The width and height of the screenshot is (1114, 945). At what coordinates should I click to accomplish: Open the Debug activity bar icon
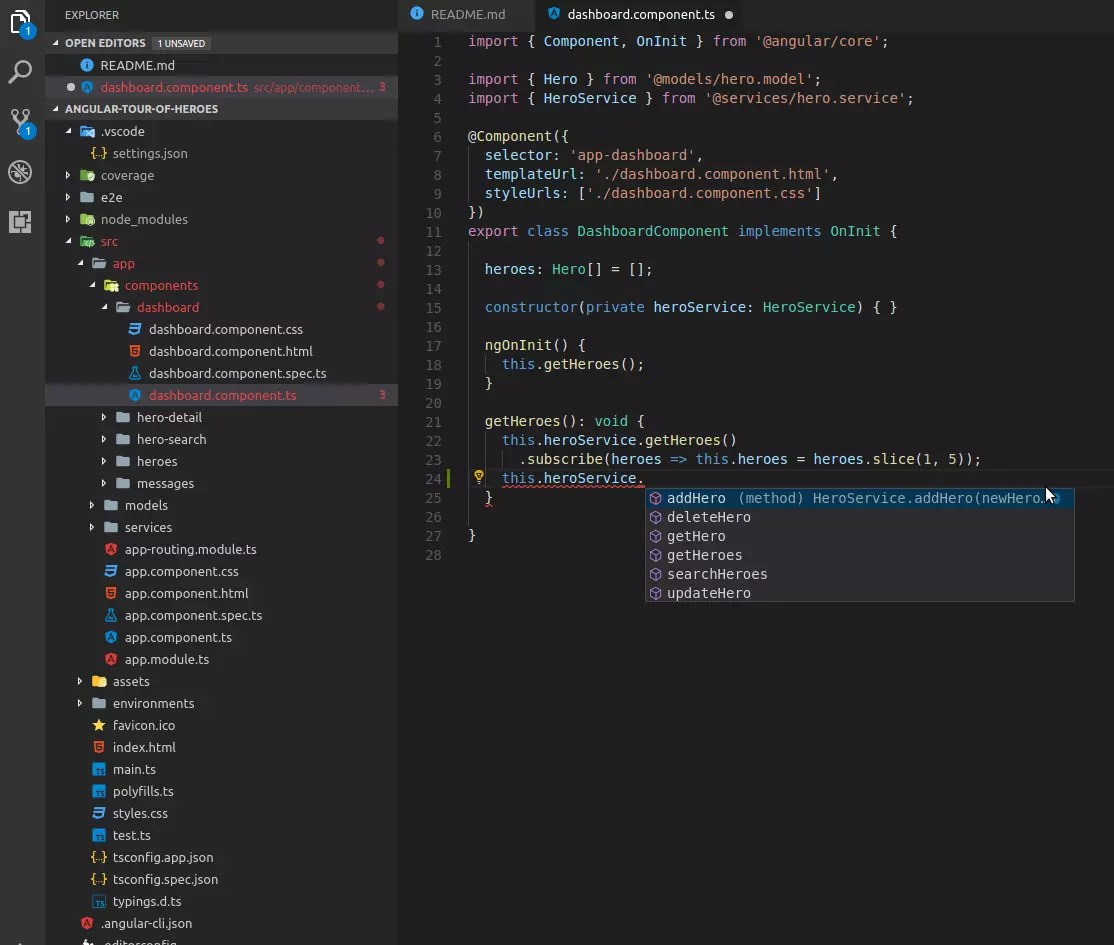[x=20, y=172]
